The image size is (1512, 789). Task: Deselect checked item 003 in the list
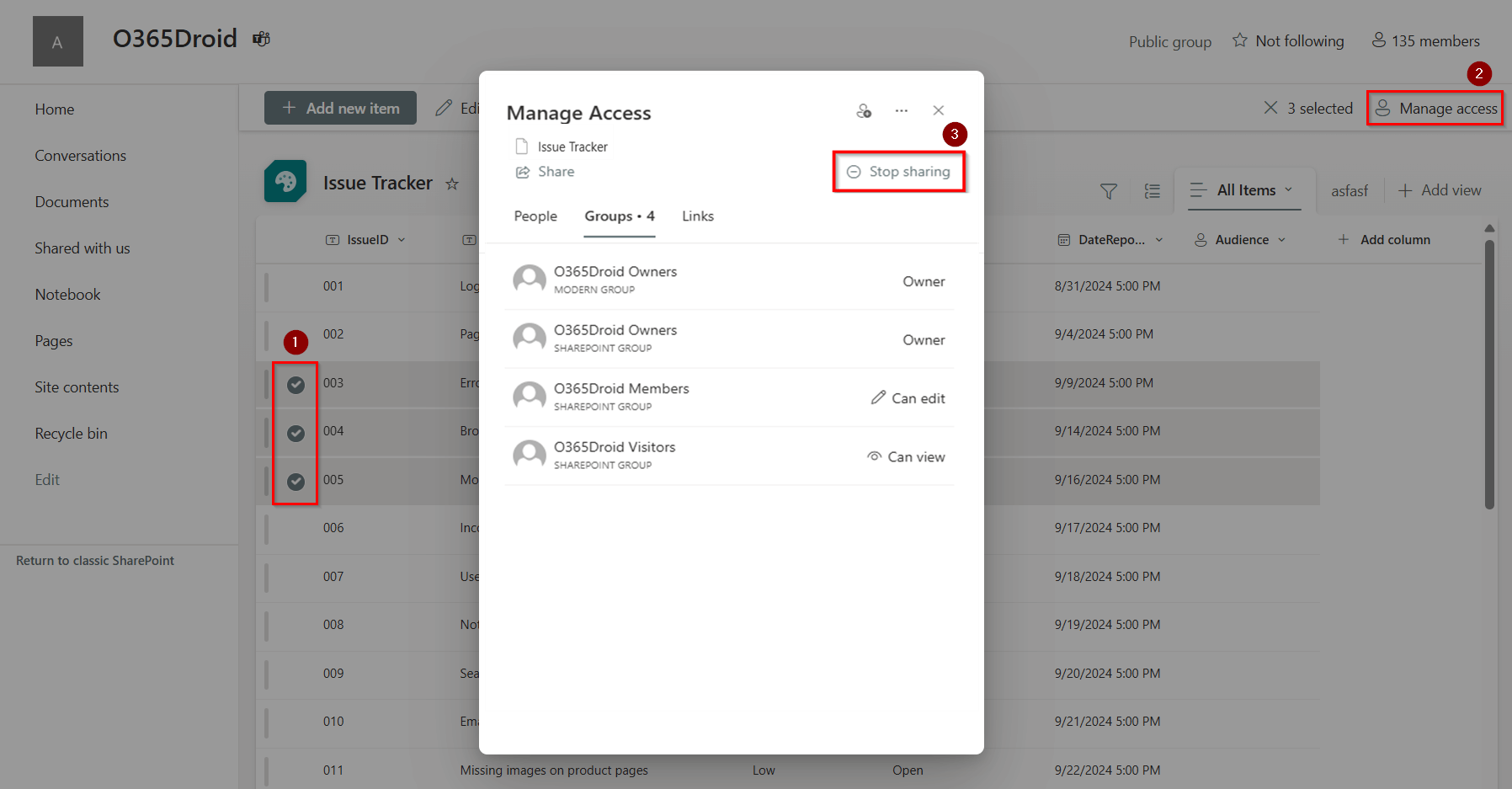(x=295, y=385)
